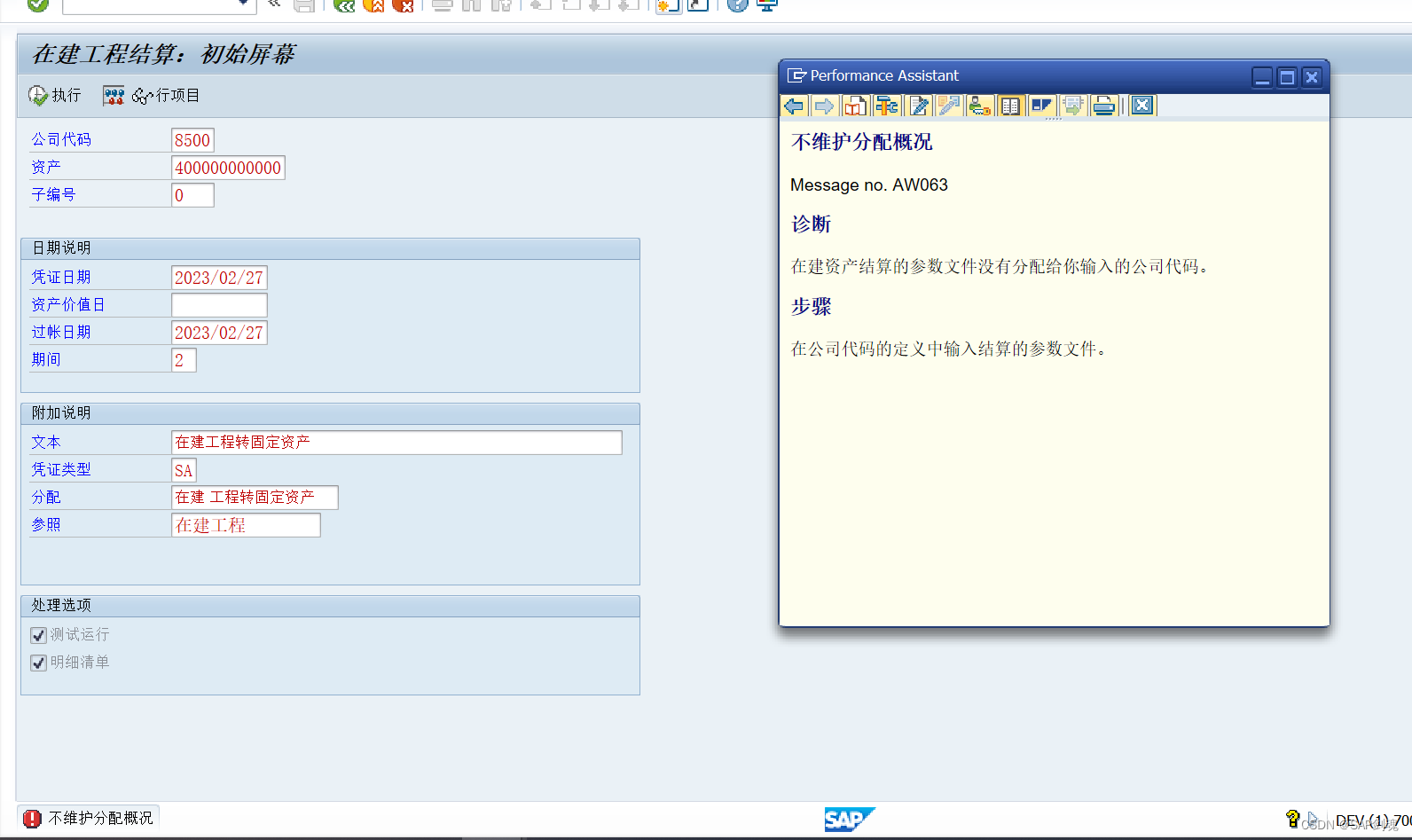Click Performance Assistant forward arrow icon

coord(824,106)
